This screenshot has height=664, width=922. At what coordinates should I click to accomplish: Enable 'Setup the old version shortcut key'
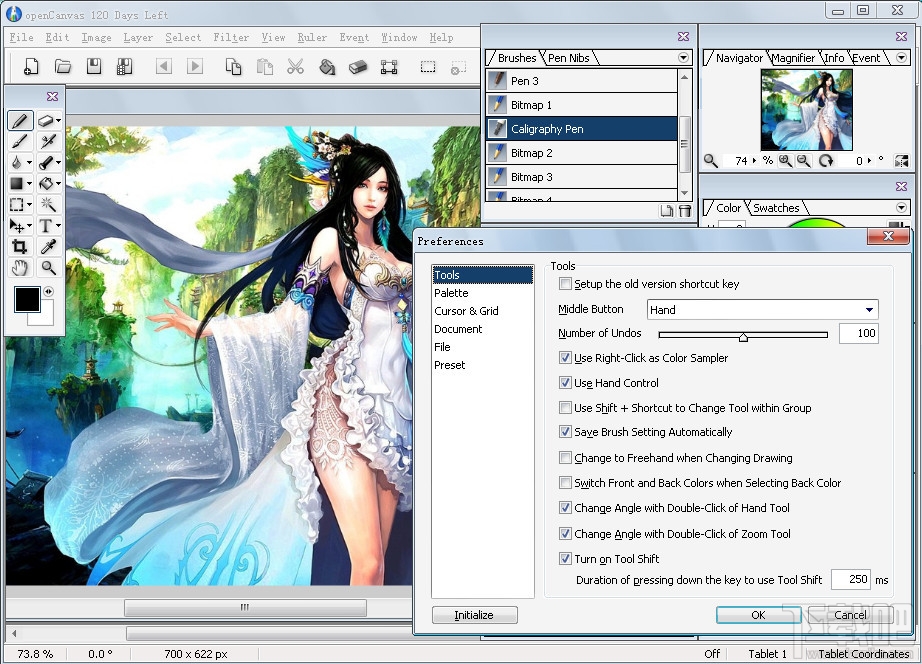[x=566, y=284]
